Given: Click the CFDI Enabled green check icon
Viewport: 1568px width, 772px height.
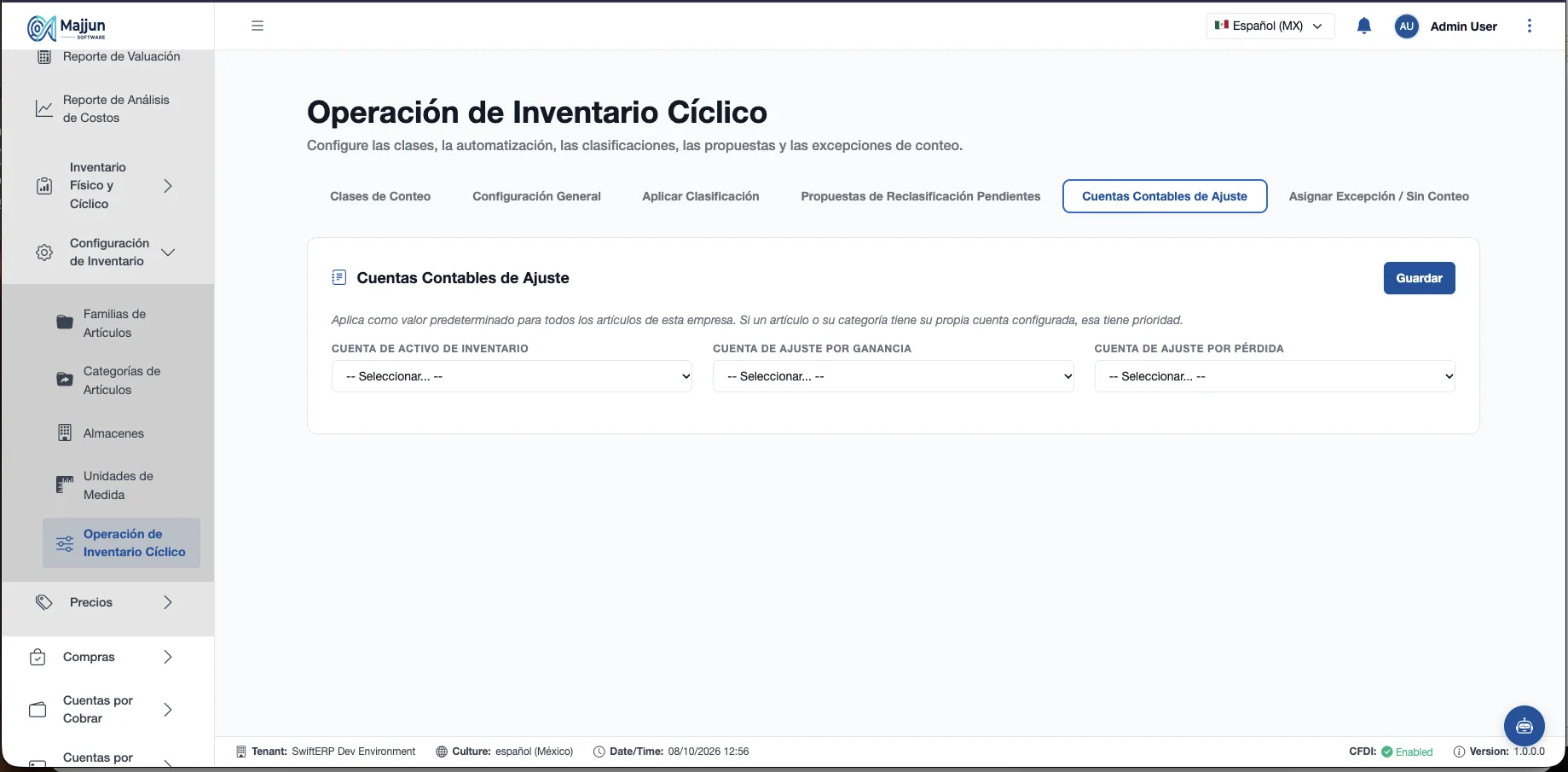Looking at the screenshot, I should [x=1387, y=752].
